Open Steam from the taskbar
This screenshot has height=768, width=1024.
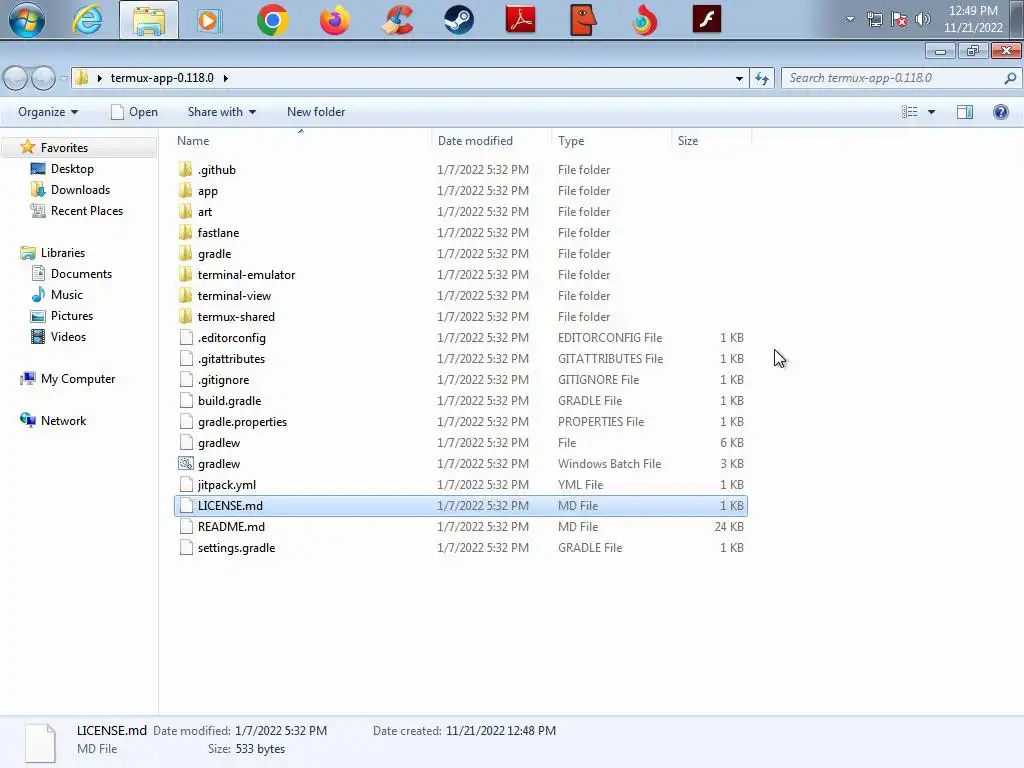click(x=459, y=20)
